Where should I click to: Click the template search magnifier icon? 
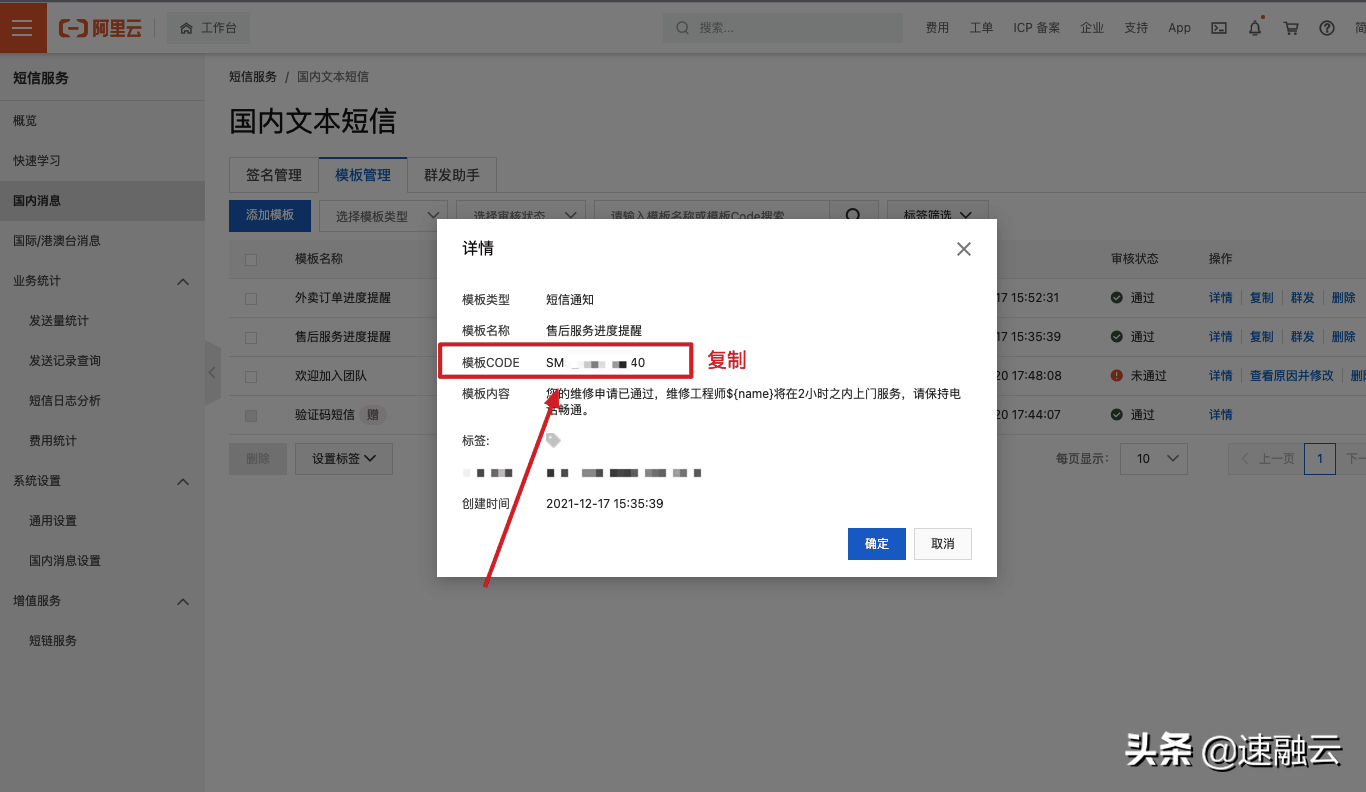pos(854,215)
